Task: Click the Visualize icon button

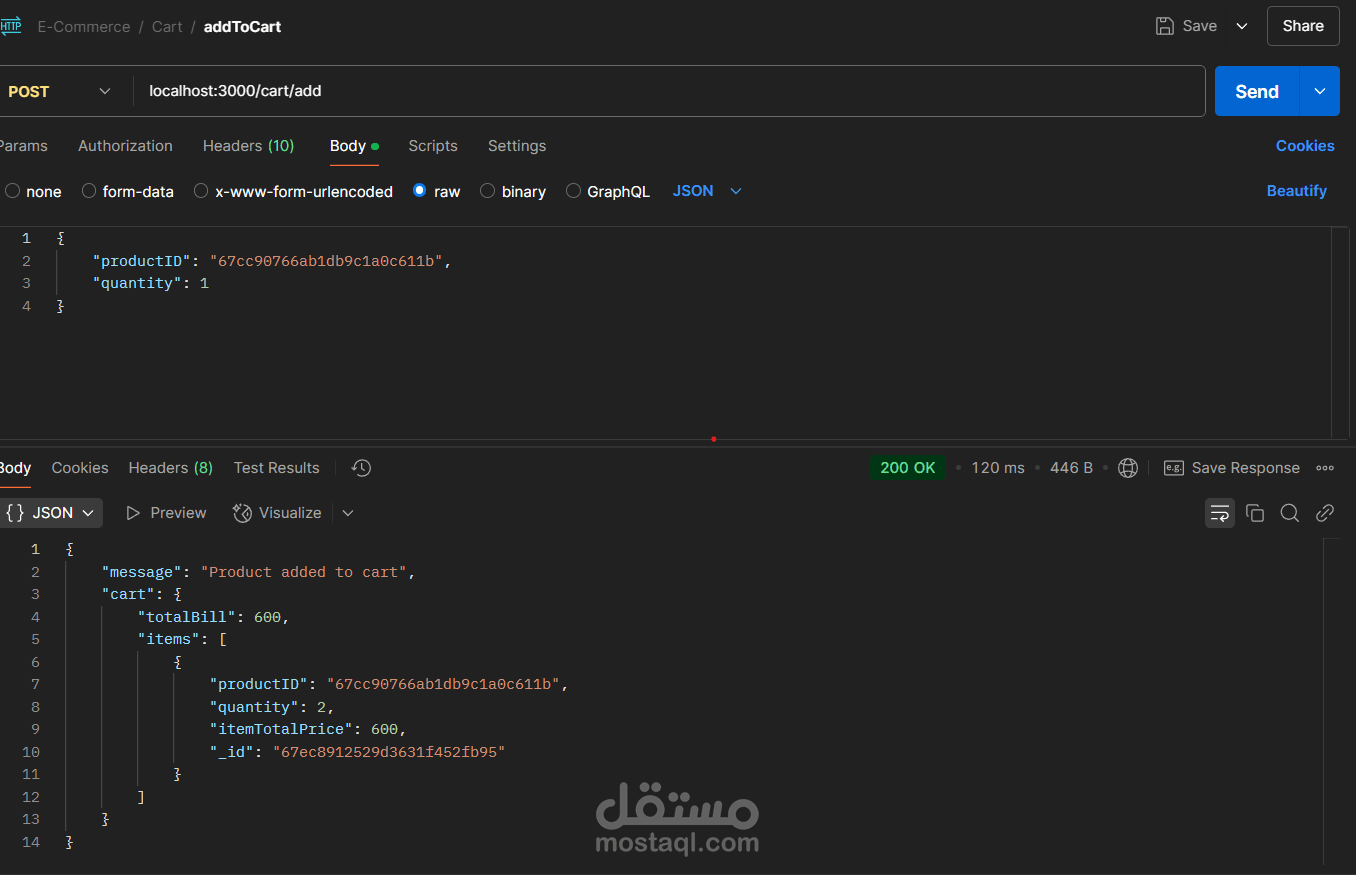Action: click(x=277, y=513)
